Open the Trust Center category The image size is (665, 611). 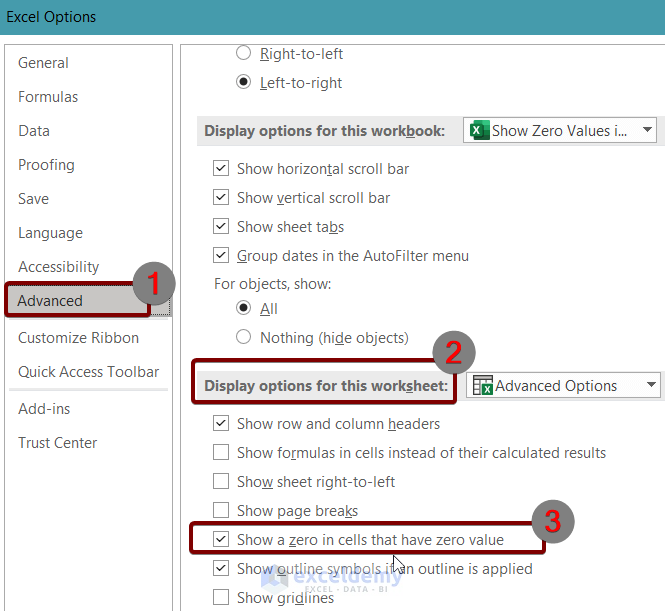[57, 443]
